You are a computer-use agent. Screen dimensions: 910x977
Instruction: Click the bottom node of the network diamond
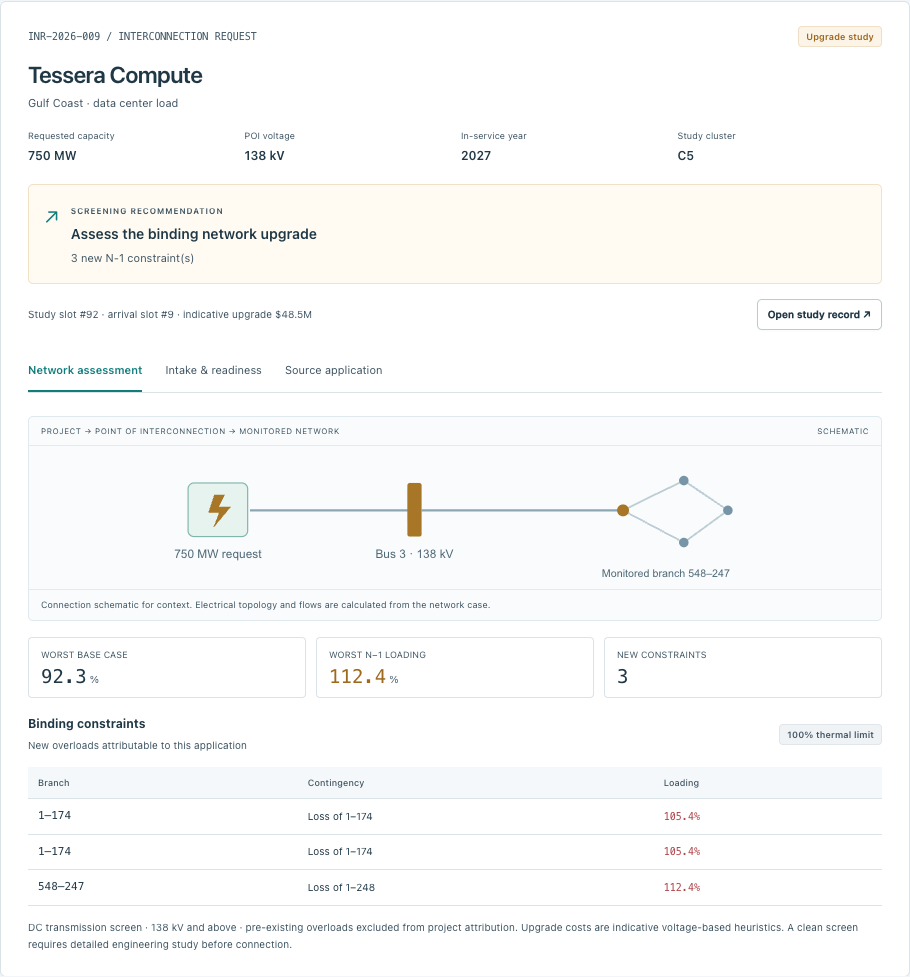[x=684, y=542]
